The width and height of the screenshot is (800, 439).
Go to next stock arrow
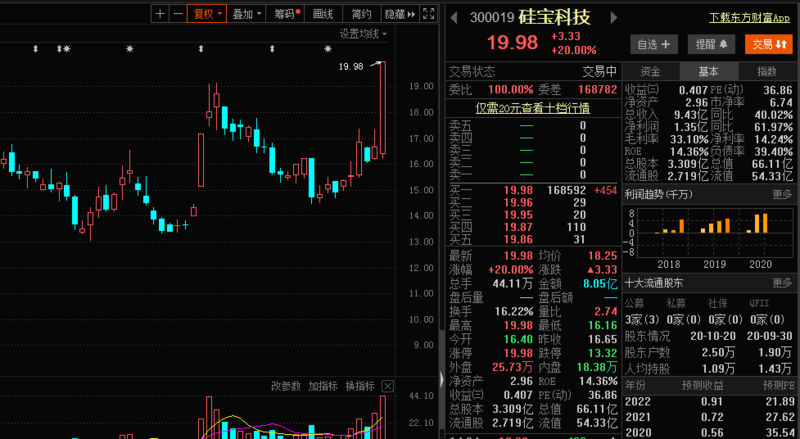click(614, 18)
